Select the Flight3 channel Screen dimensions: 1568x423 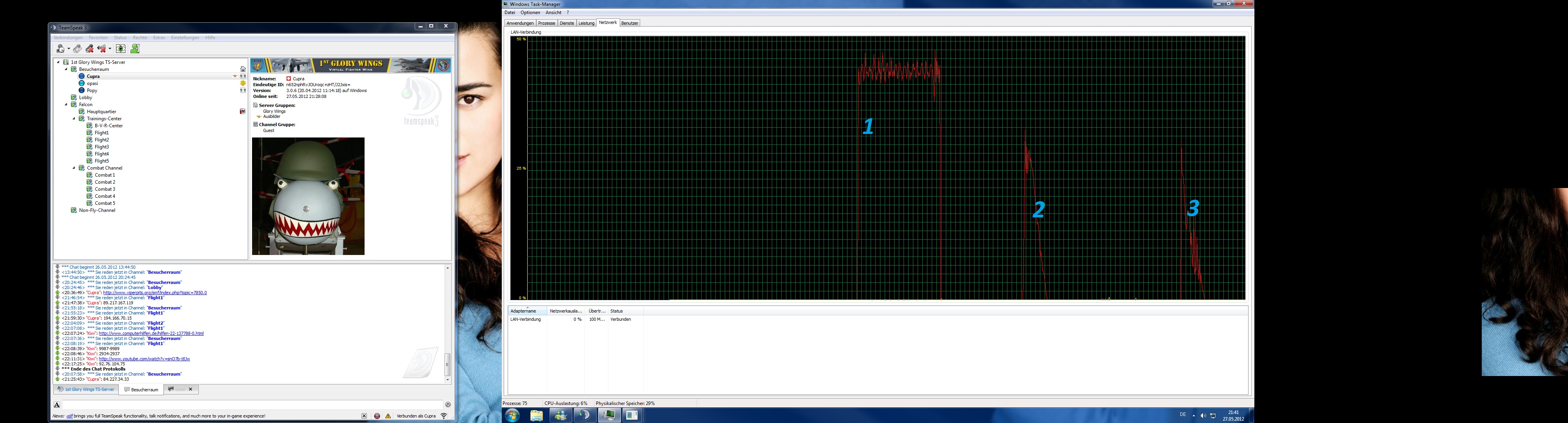(102, 147)
